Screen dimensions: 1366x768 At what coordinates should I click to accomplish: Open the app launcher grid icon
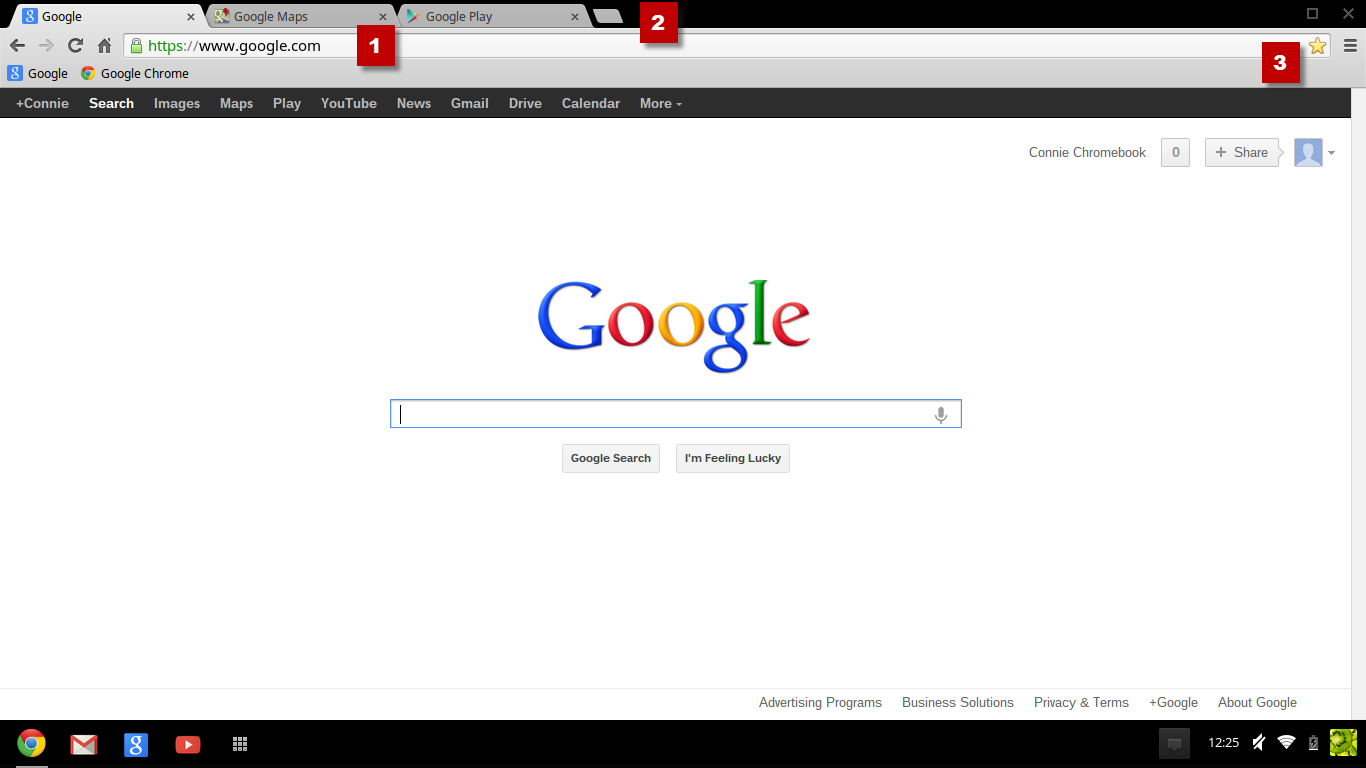click(240, 744)
